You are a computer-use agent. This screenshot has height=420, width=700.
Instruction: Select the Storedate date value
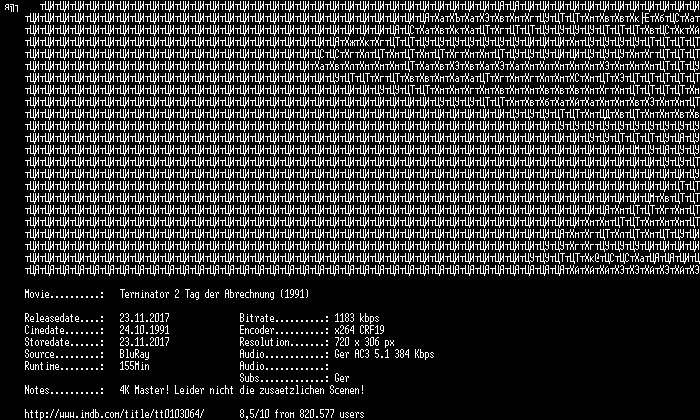(144, 342)
